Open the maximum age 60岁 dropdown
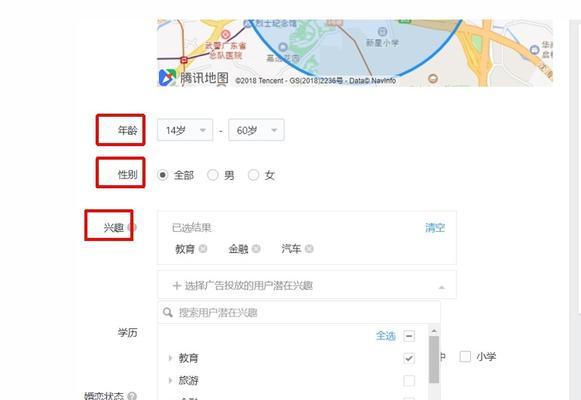The image size is (581, 400). click(256, 130)
